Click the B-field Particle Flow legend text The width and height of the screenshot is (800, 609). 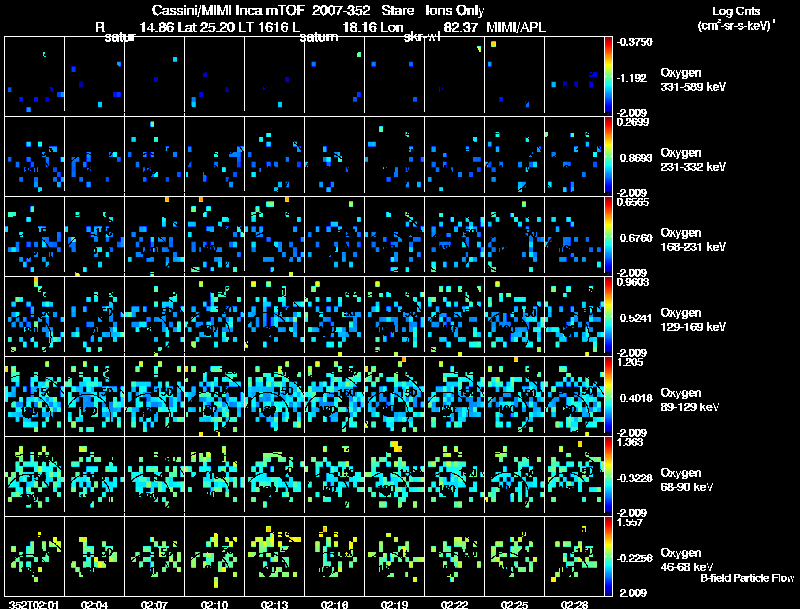coord(747,578)
